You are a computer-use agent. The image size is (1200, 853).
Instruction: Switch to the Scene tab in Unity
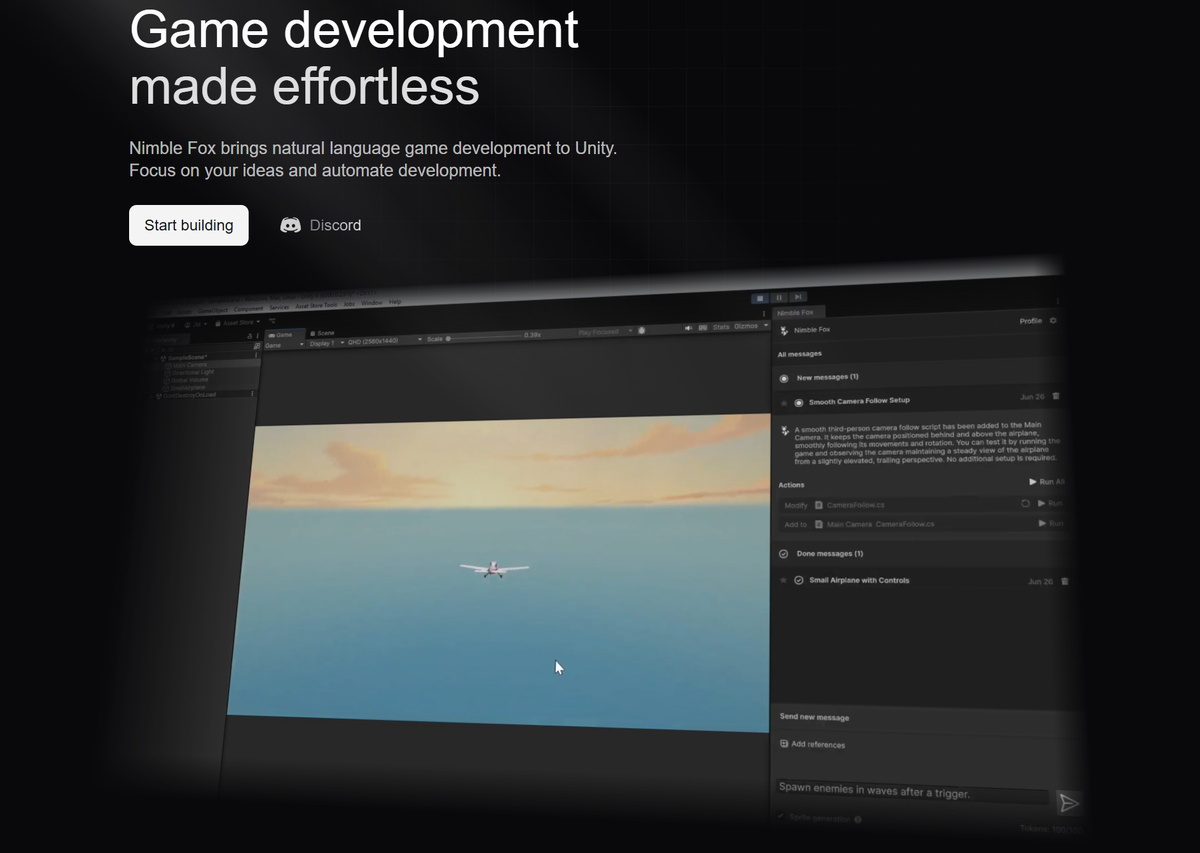(x=322, y=333)
